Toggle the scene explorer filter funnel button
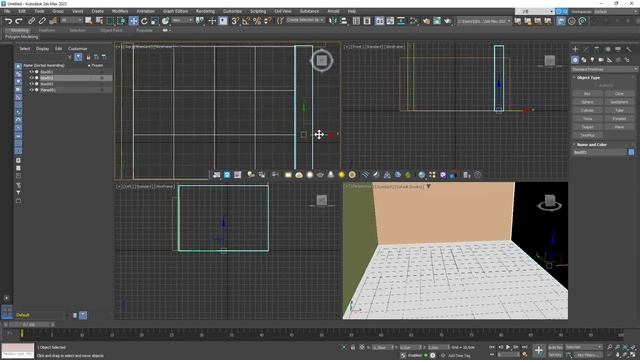 (78, 57)
